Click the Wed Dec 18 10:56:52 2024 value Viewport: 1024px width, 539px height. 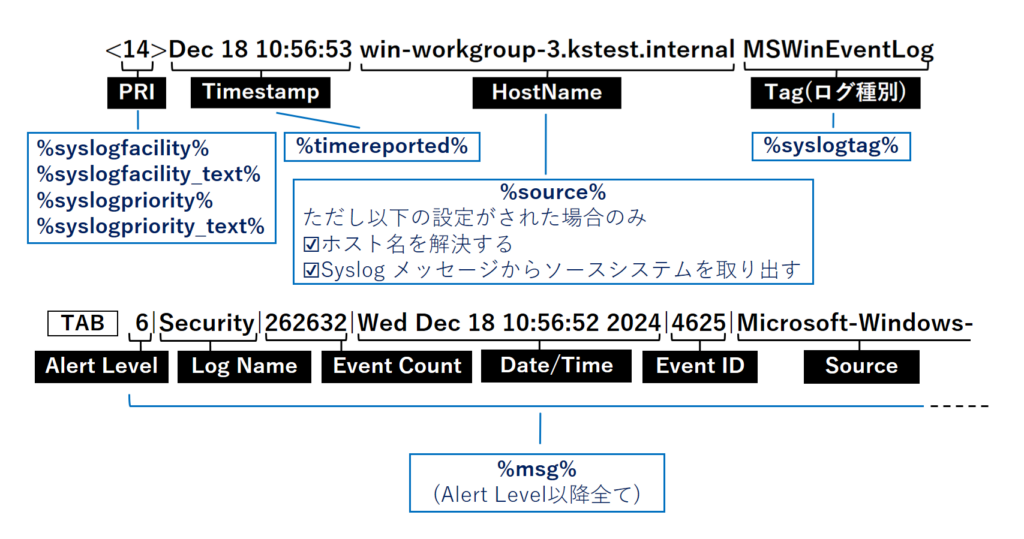tap(509, 323)
